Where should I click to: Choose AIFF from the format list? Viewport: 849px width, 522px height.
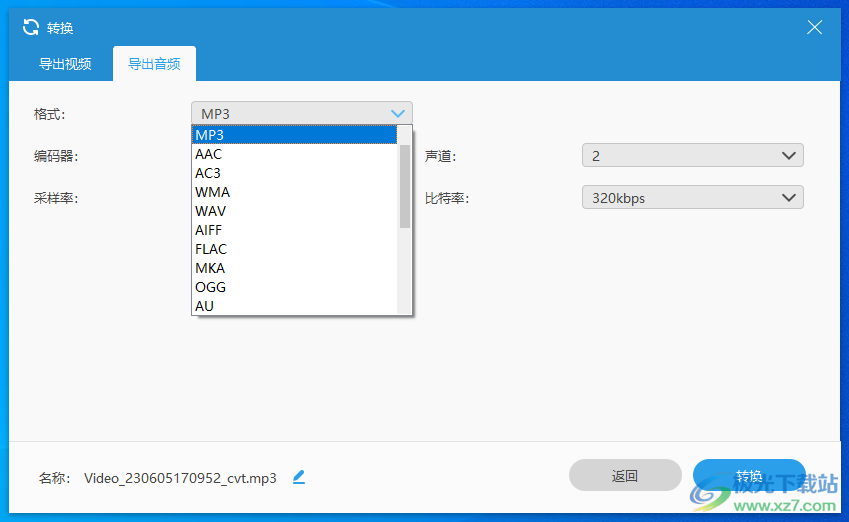295,230
